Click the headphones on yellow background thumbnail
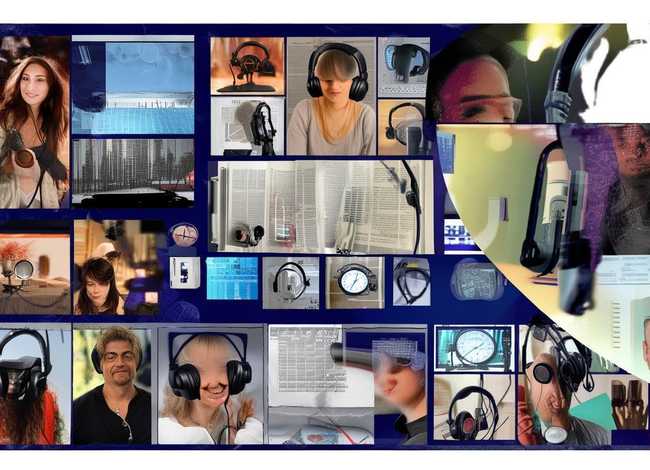The image size is (650, 470). [x=403, y=126]
